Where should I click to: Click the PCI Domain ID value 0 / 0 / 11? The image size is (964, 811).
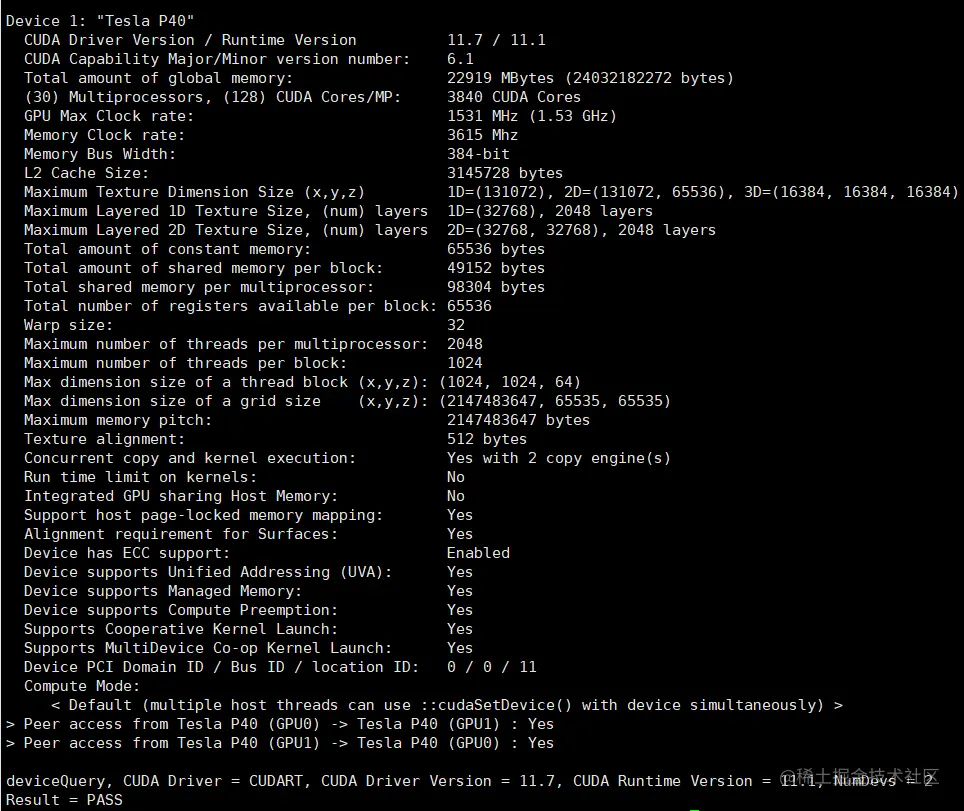492,667
